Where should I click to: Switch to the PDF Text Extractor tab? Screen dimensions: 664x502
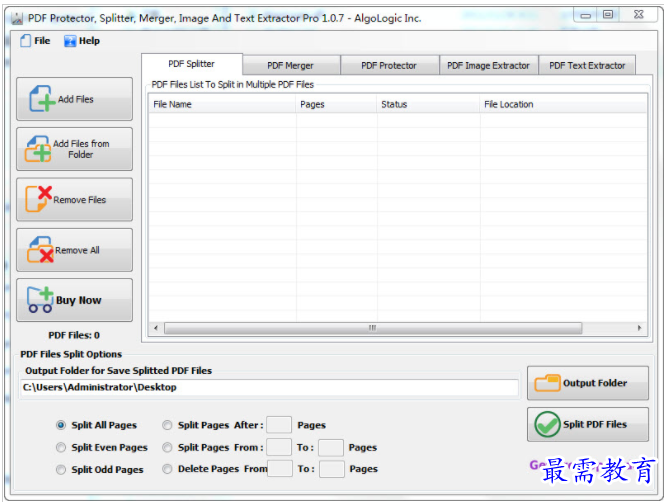[587, 65]
